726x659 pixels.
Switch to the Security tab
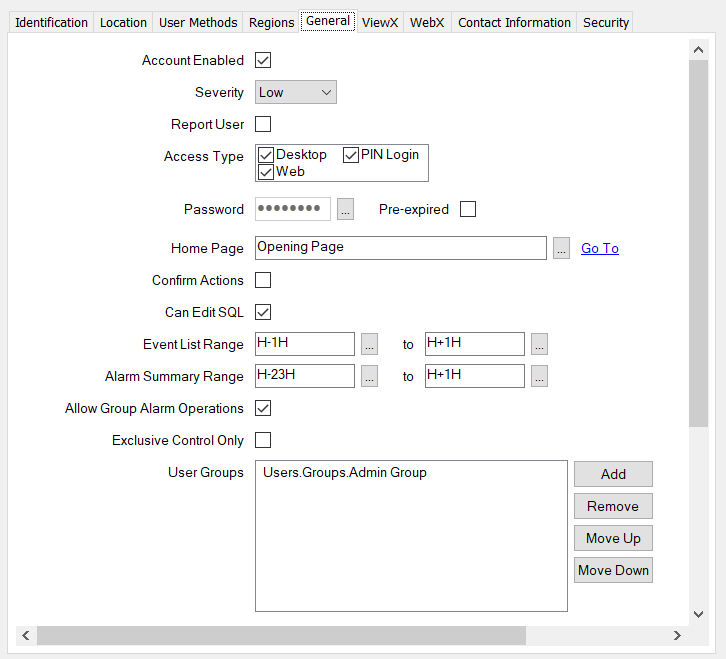click(x=605, y=22)
